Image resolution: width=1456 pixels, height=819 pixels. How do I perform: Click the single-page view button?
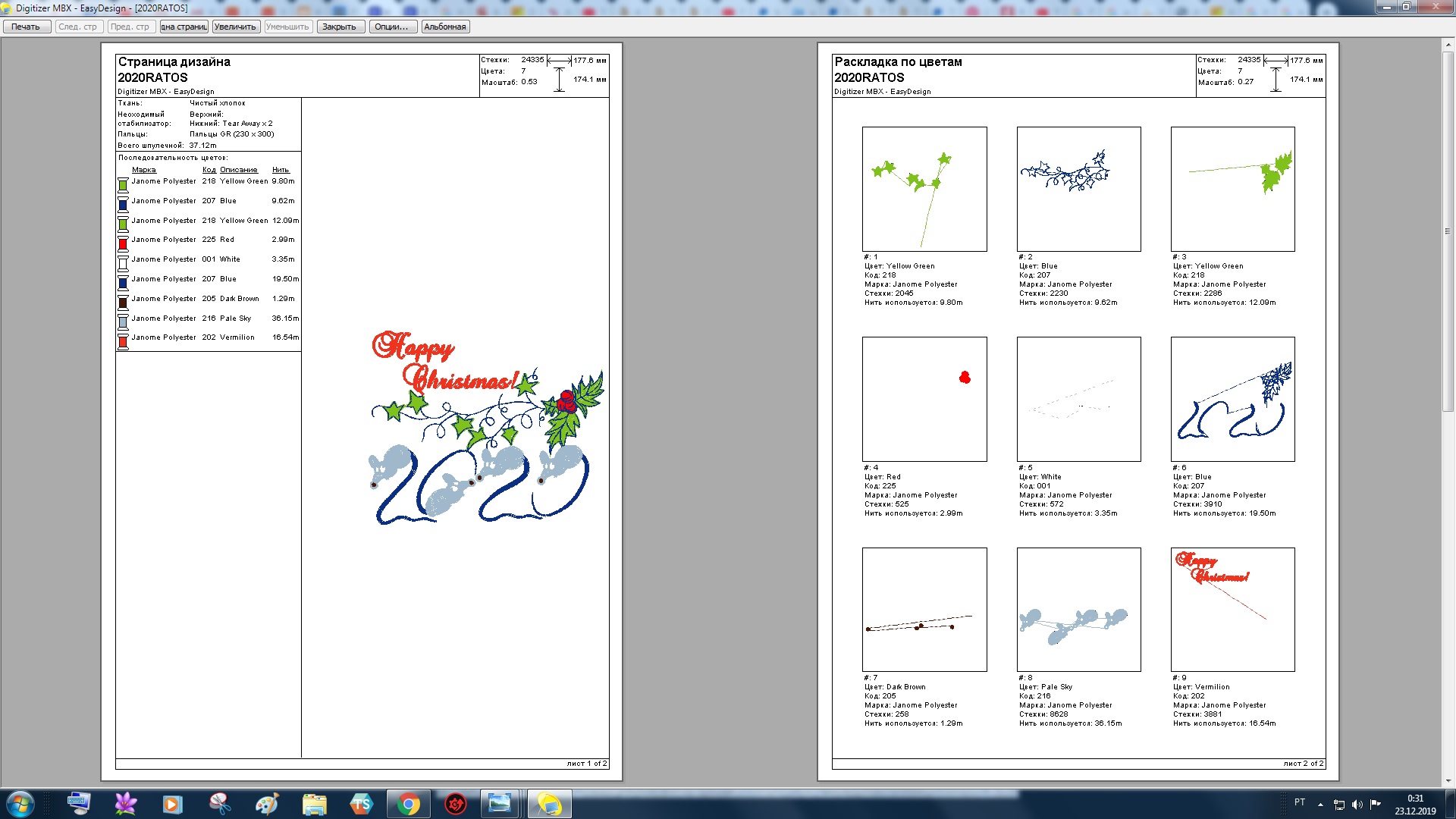(x=184, y=27)
